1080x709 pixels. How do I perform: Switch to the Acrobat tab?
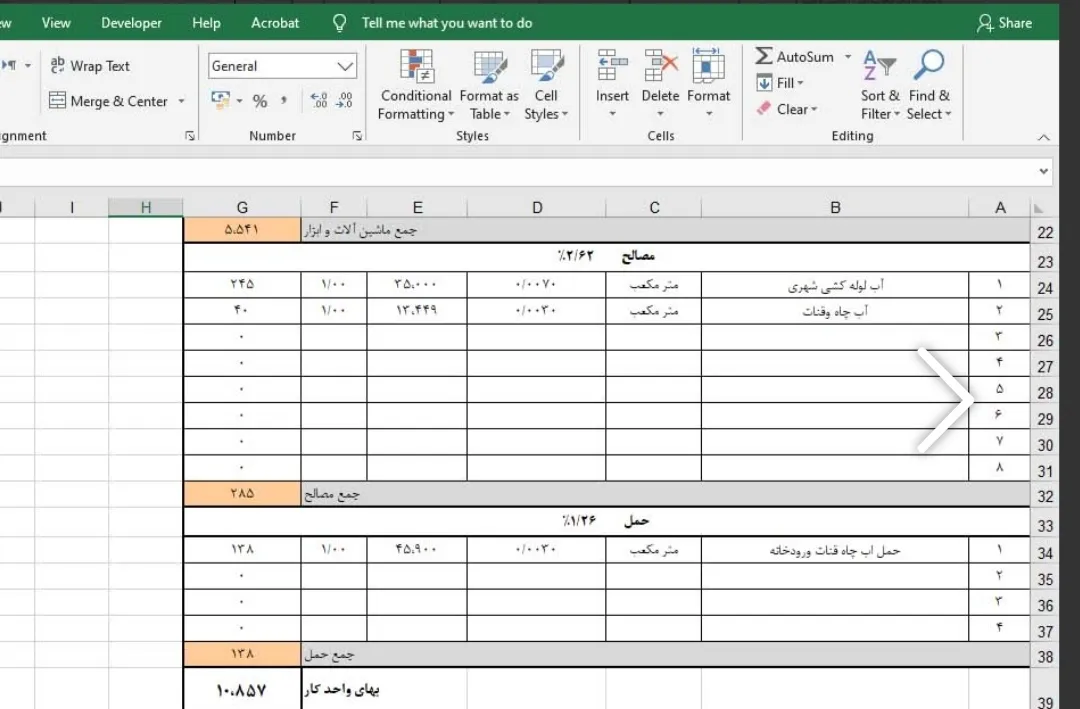click(275, 22)
